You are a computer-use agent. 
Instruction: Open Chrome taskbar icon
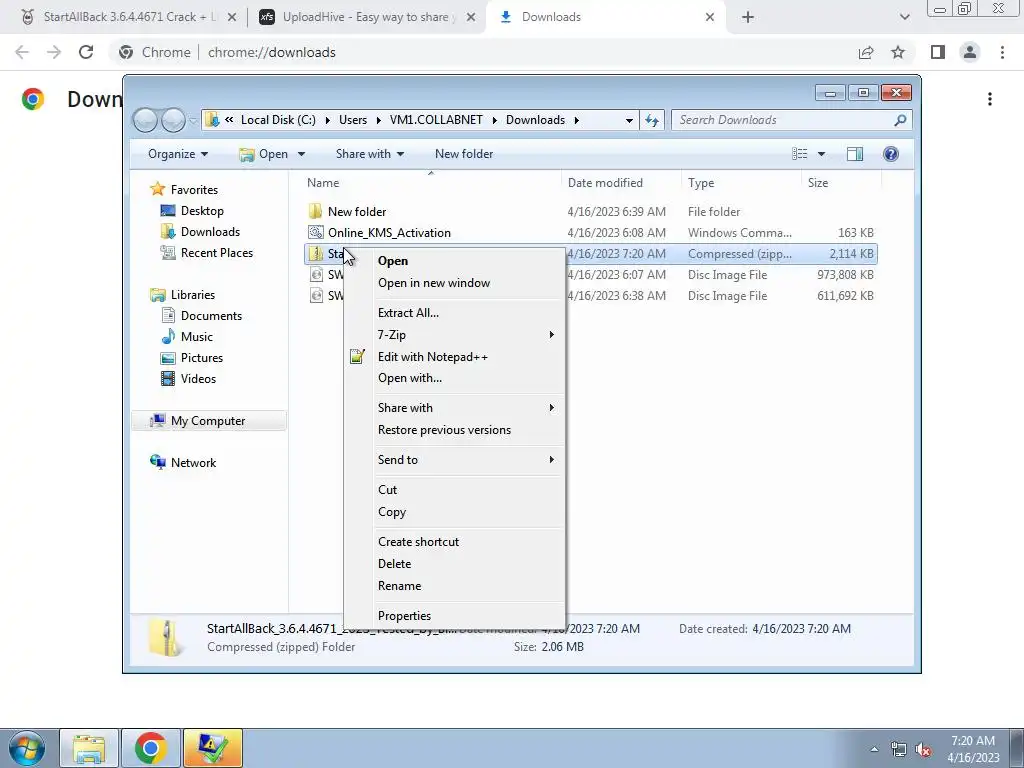(x=151, y=748)
